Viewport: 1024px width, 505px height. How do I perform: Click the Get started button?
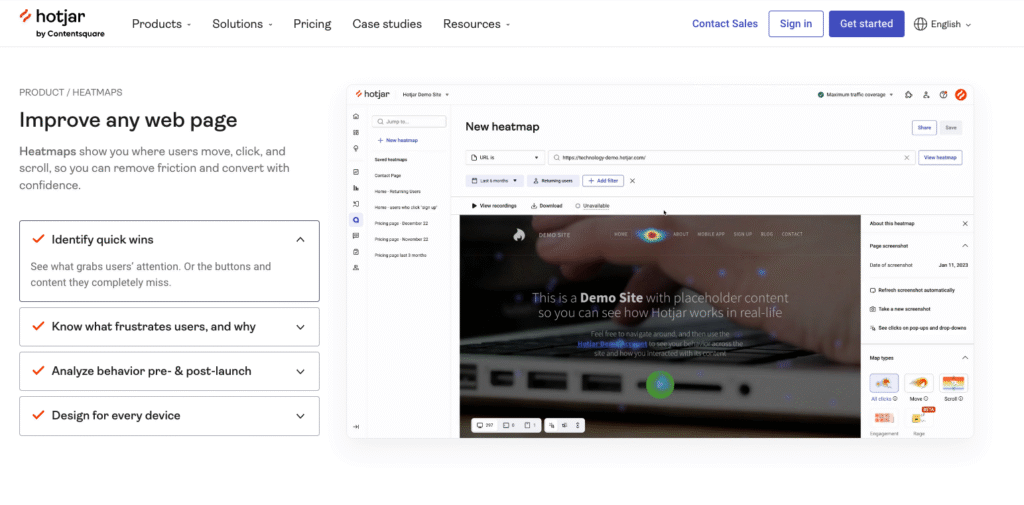[867, 24]
